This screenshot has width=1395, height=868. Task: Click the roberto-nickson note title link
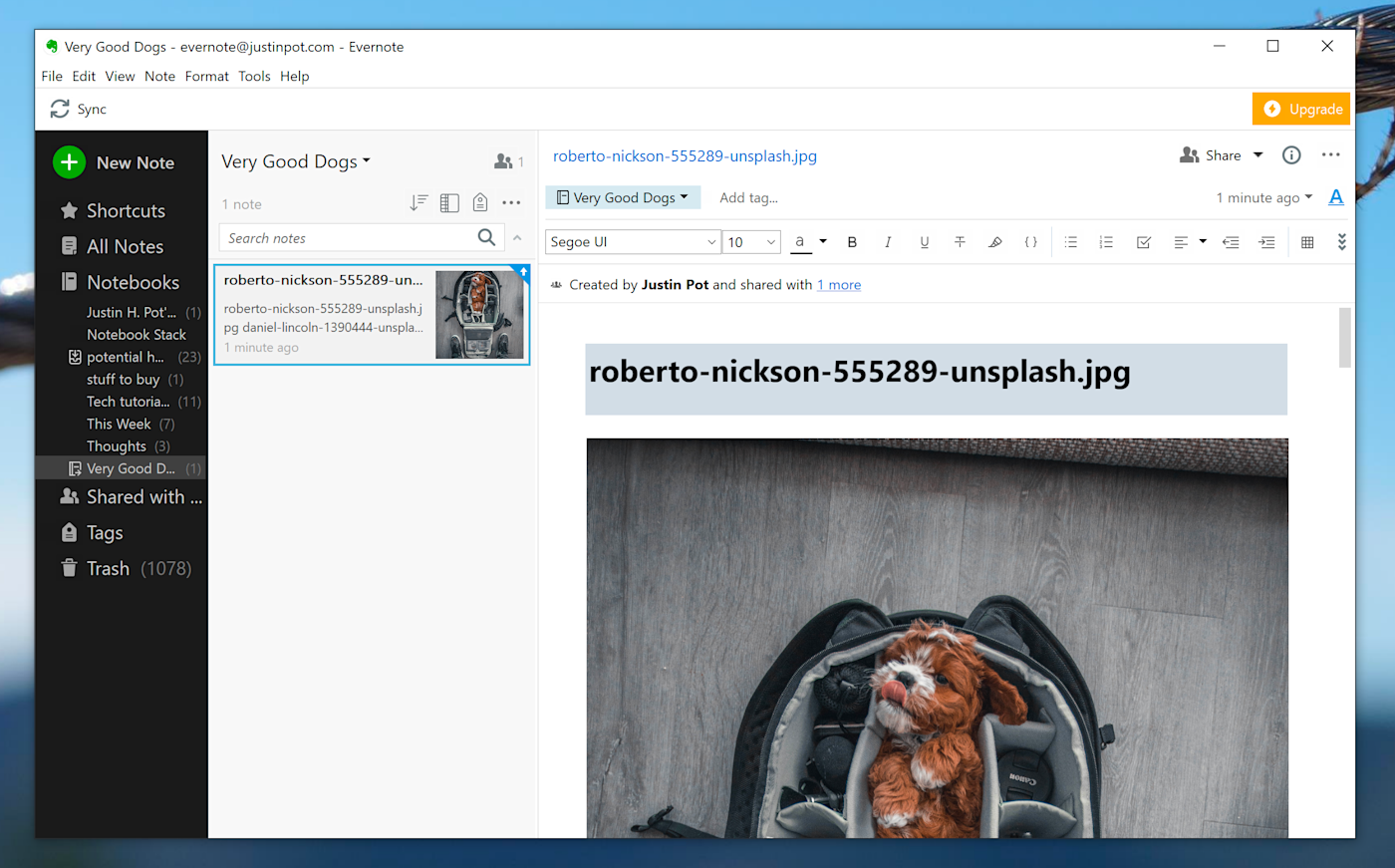click(685, 155)
